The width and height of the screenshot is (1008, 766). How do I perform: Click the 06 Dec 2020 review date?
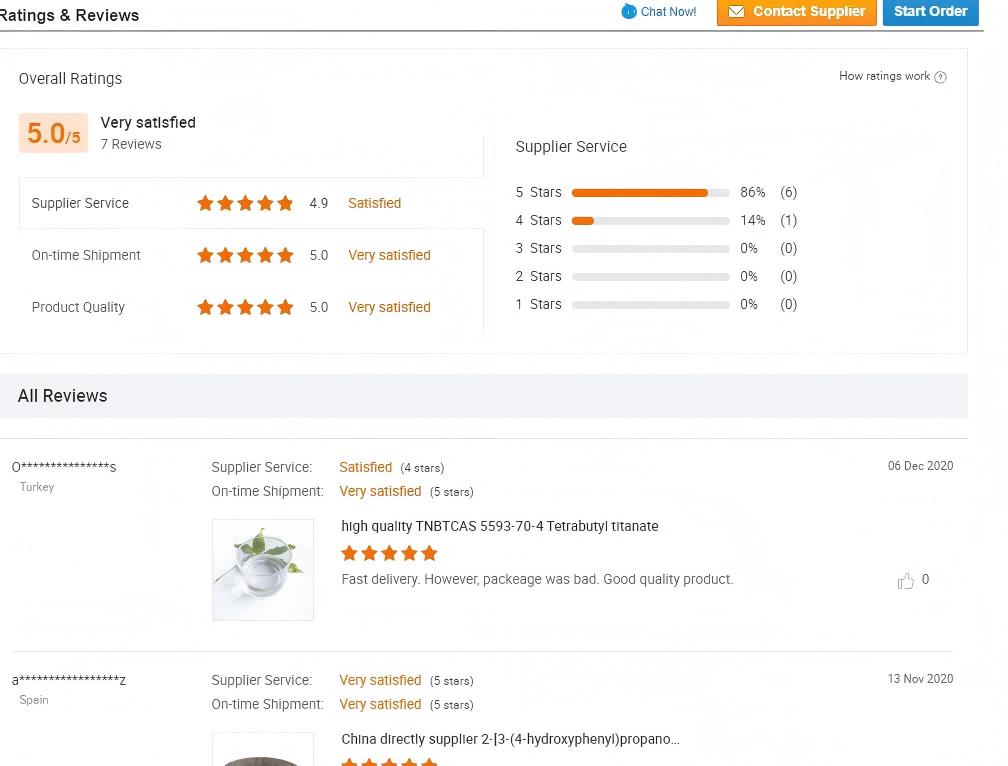coord(921,466)
